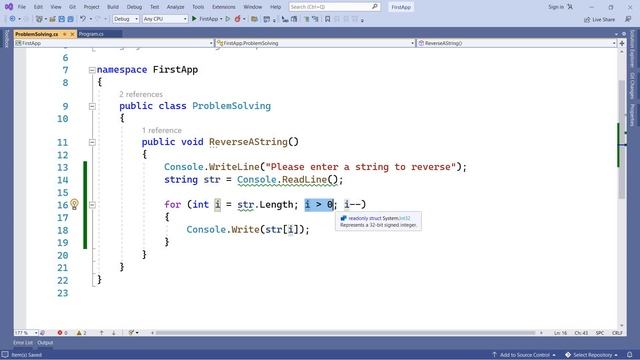Click Add to Source Control
This screenshot has width=640, height=360.
click(x=524, y=355)
